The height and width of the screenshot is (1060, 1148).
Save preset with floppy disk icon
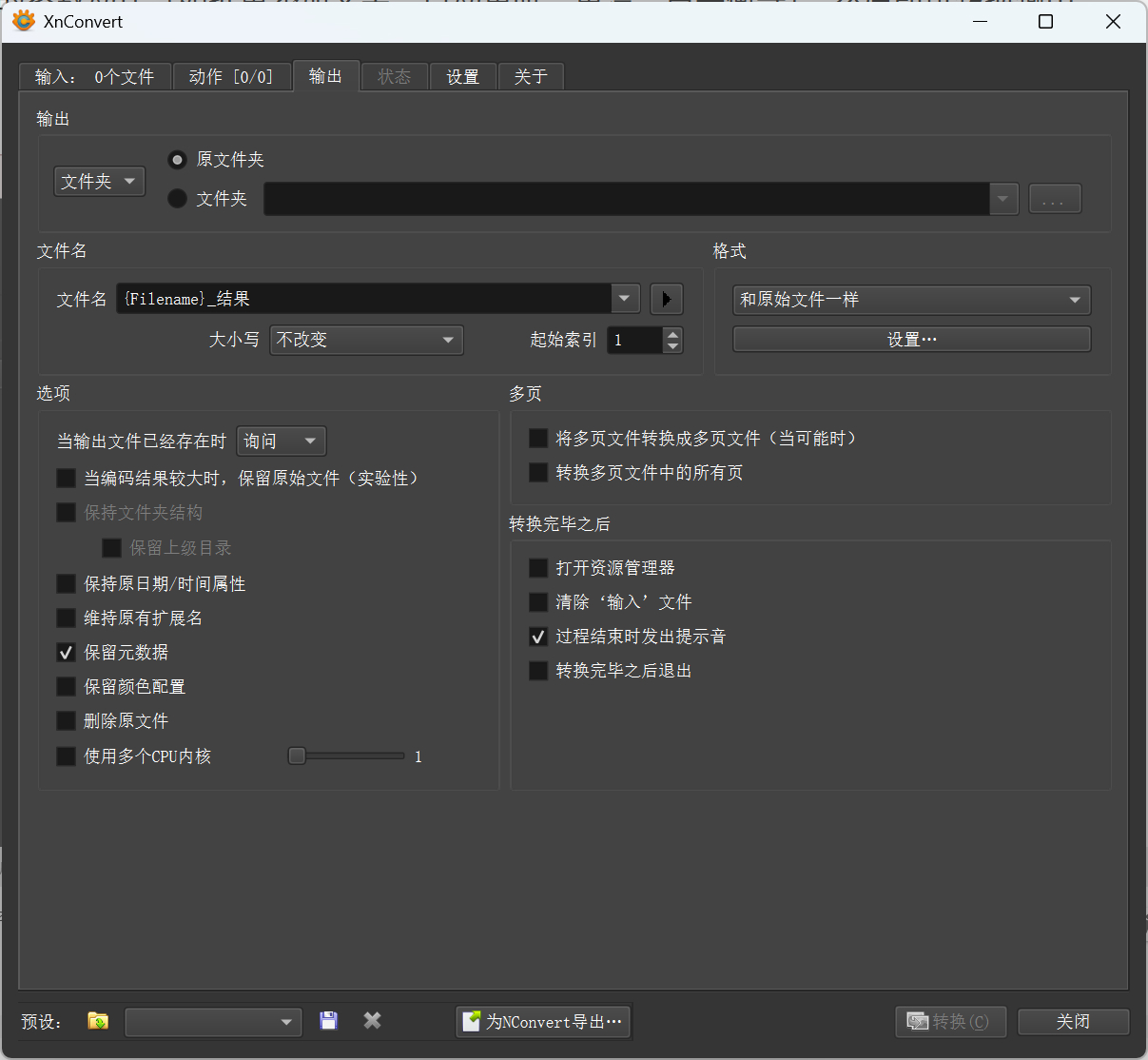(x=328, y=1021)
